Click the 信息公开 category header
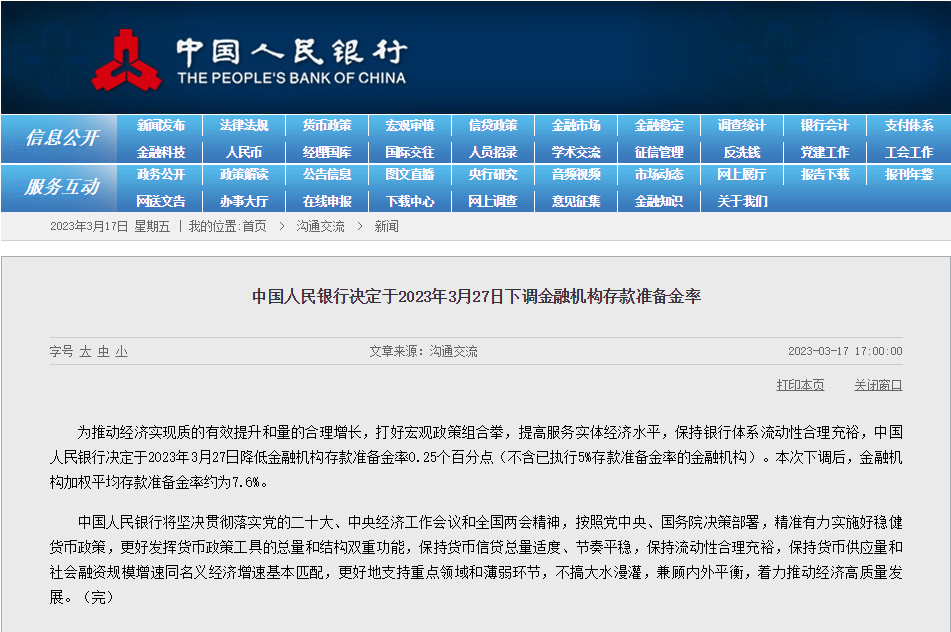The width and height of the screenshot is (951, 632). (62, 138)
